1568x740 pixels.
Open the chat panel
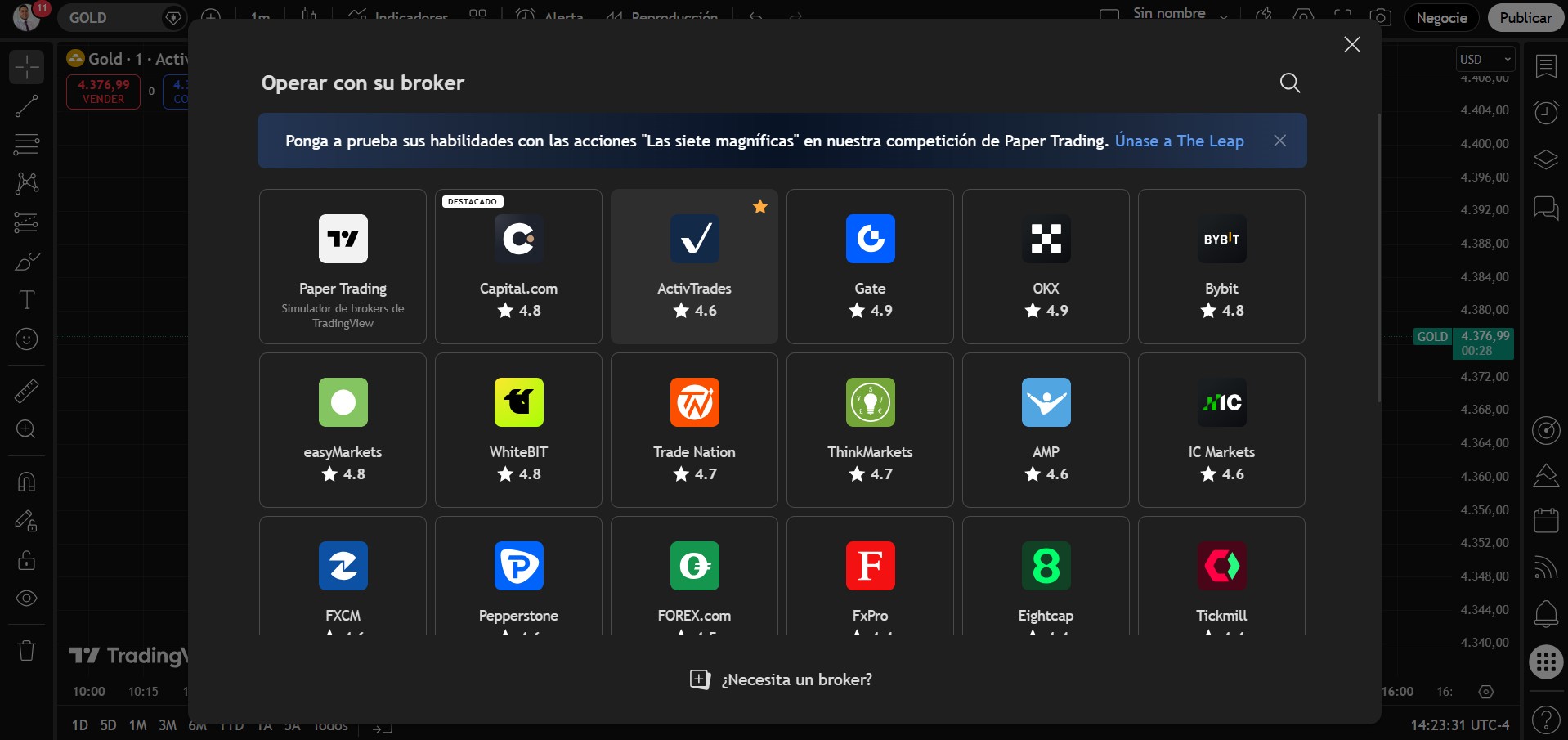point(1546,209)
